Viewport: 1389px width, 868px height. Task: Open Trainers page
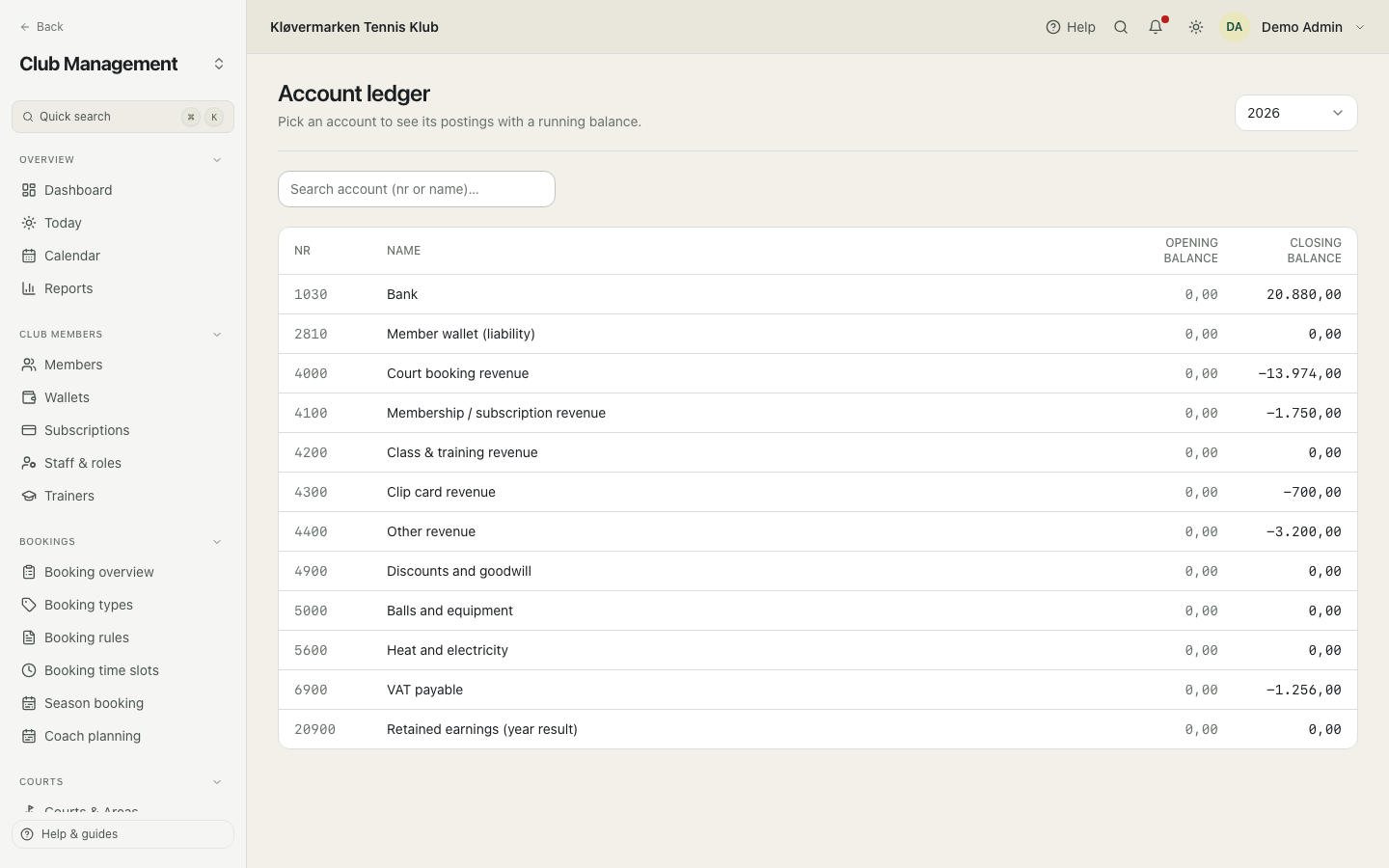123,496
